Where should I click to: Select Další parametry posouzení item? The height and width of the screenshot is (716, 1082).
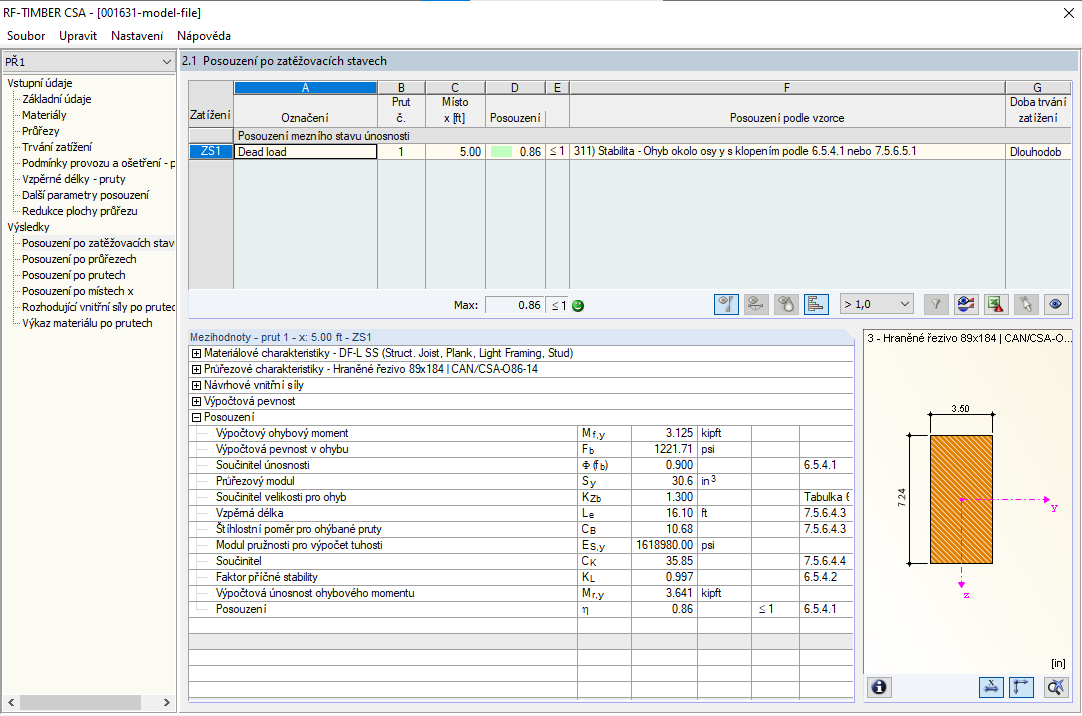tap(86, 195)
